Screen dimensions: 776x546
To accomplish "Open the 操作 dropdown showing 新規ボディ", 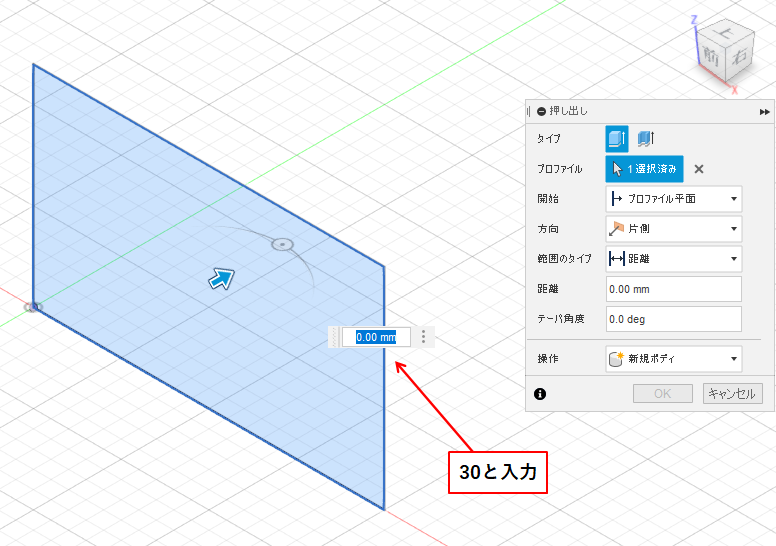I will click(x=674, y=359).
